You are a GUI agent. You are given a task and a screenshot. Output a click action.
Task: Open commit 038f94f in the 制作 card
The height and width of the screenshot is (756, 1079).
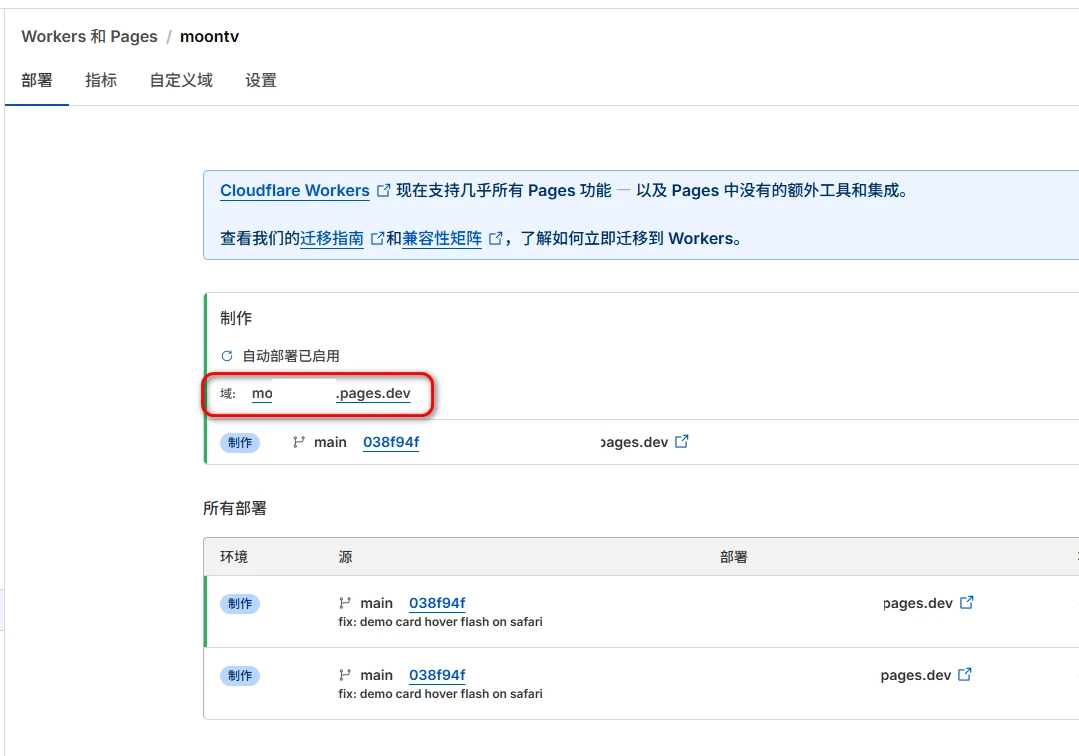(x=390, y=442)
